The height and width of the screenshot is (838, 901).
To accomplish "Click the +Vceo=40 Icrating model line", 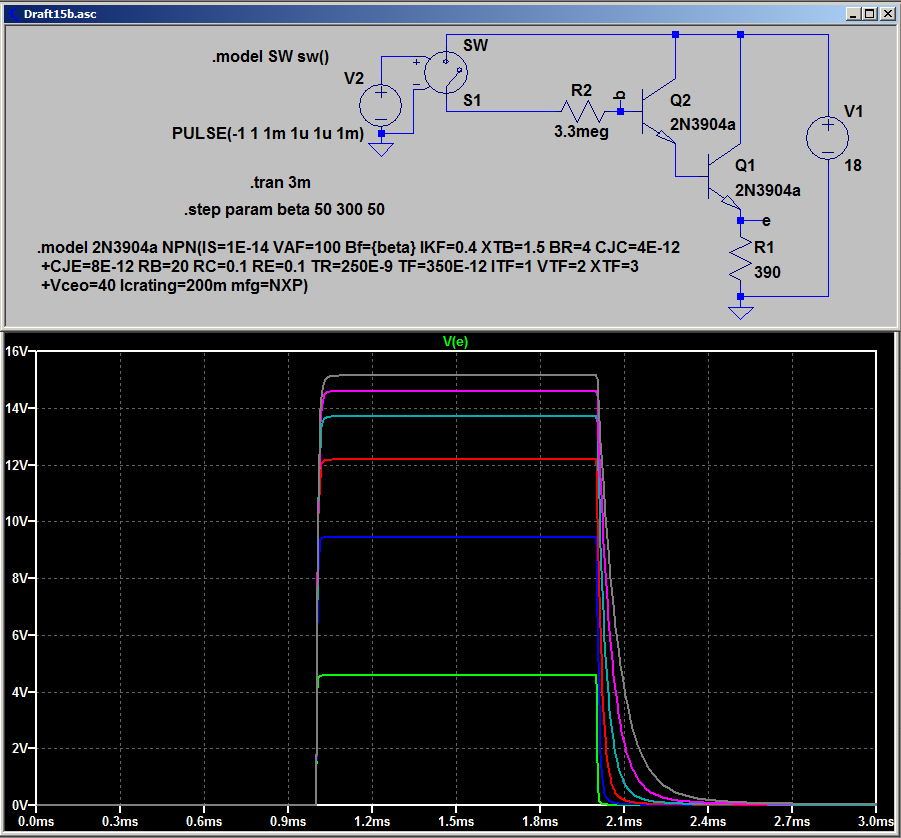I will coord(174,285).
